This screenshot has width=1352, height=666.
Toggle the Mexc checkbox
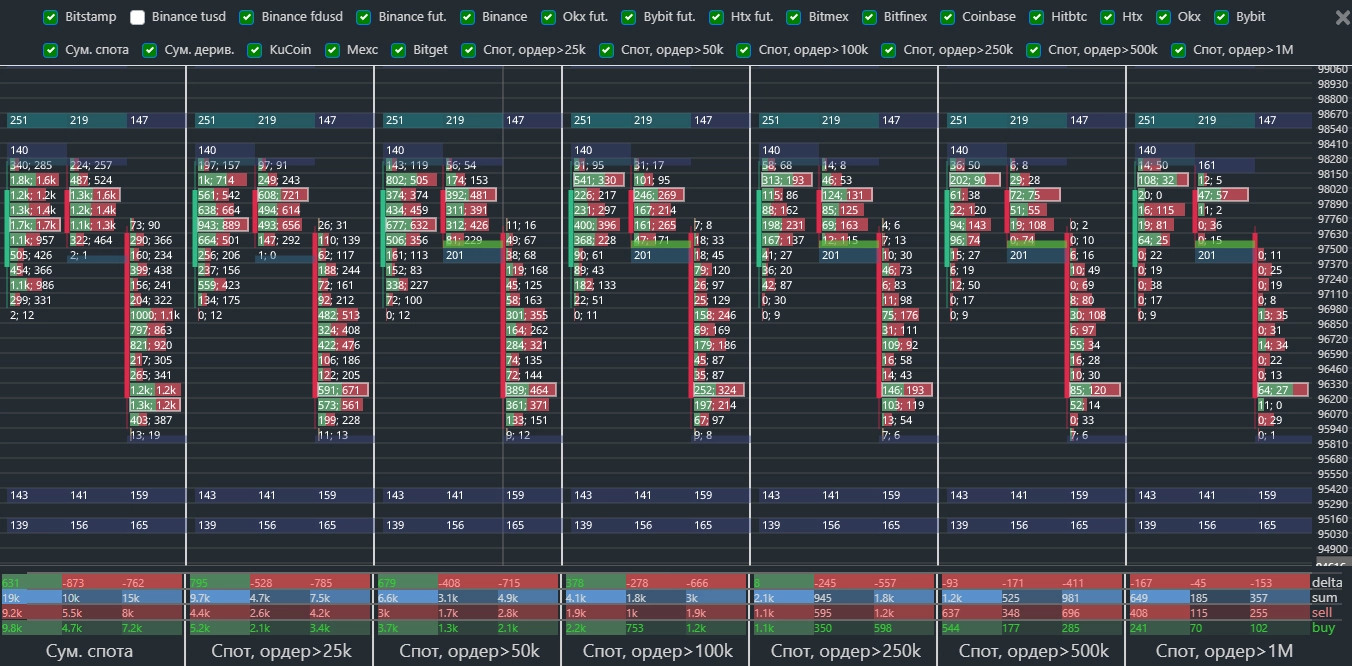[333, 50]
